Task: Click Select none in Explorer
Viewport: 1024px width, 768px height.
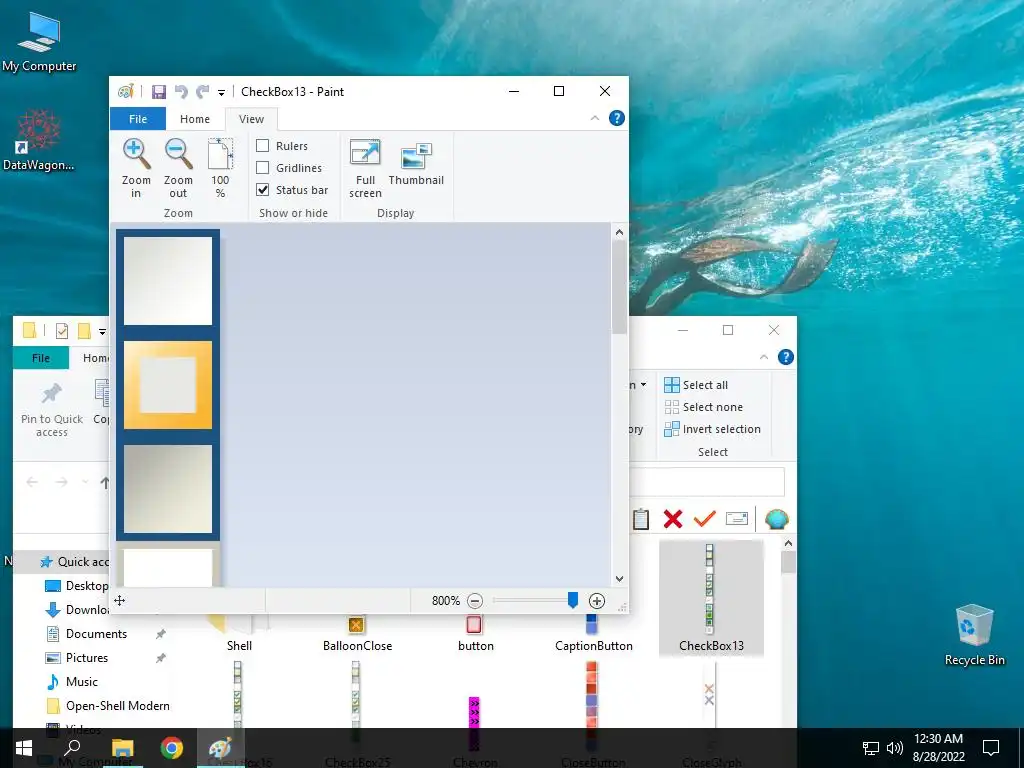Action: point(704,407)
